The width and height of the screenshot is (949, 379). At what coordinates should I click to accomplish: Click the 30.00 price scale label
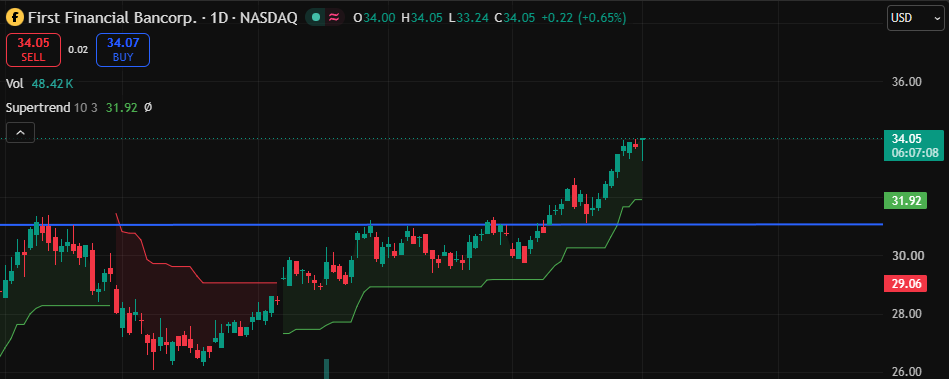[x=909, y=255]
